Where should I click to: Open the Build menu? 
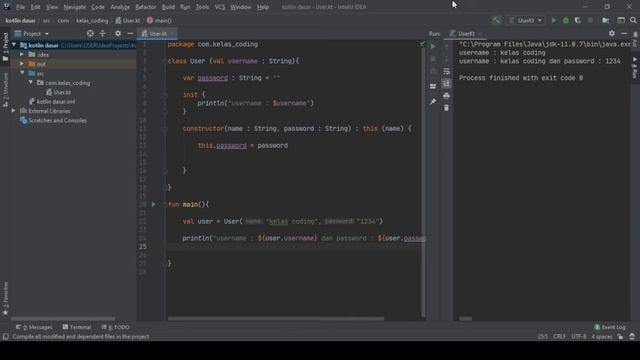tap(168, 7)
